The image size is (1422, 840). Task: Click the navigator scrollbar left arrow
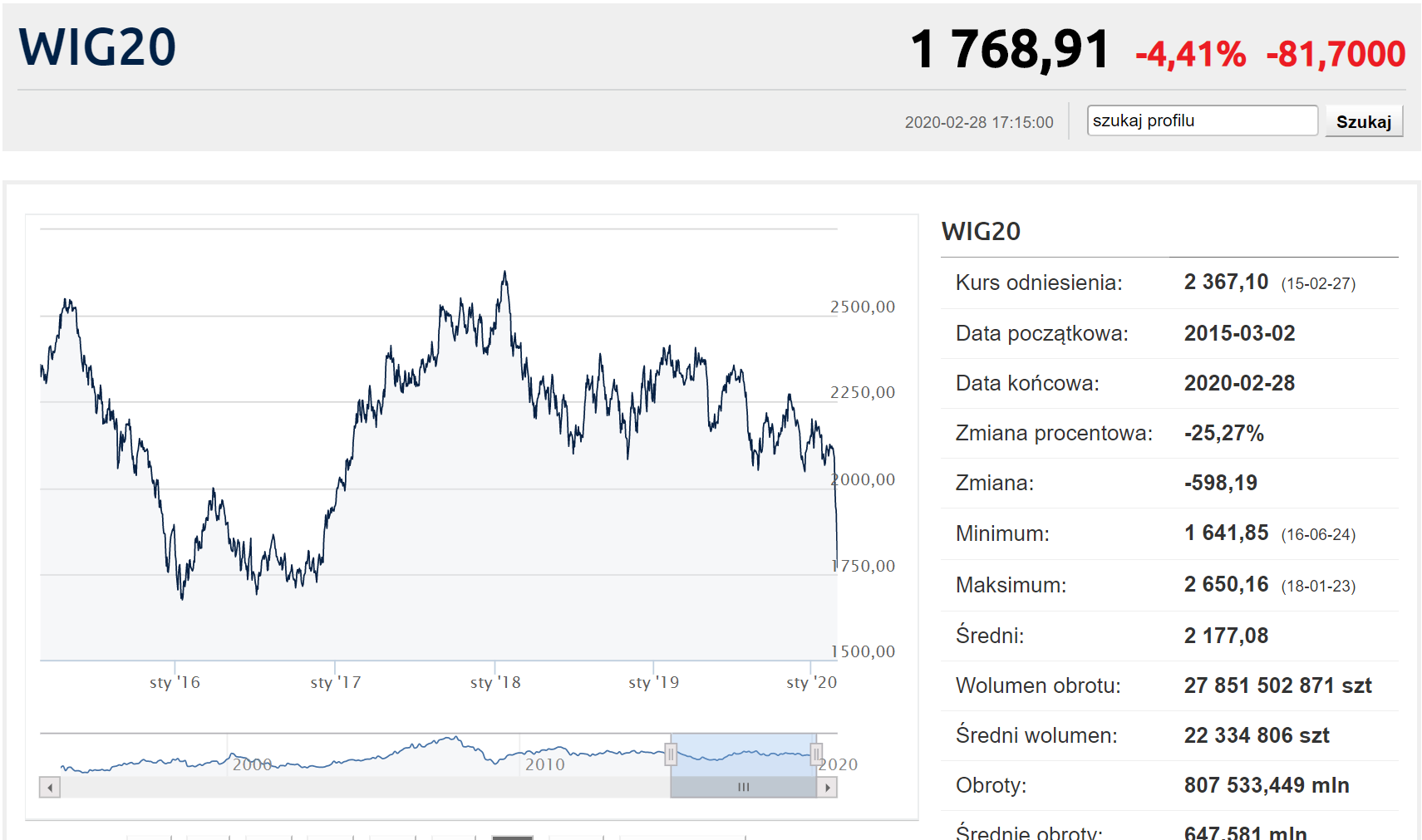pyautogui.click(x=50, y=787)
